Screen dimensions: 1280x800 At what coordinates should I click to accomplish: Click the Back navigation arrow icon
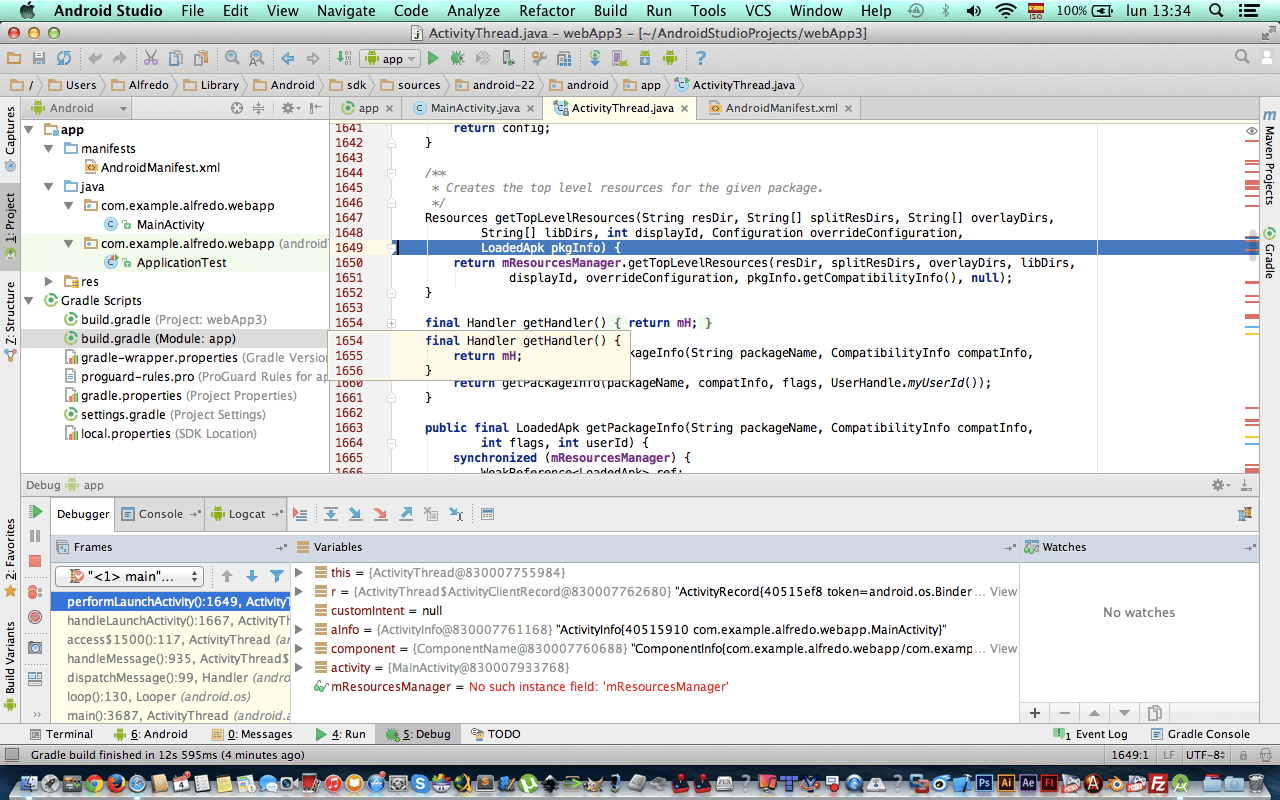(288, 59)
